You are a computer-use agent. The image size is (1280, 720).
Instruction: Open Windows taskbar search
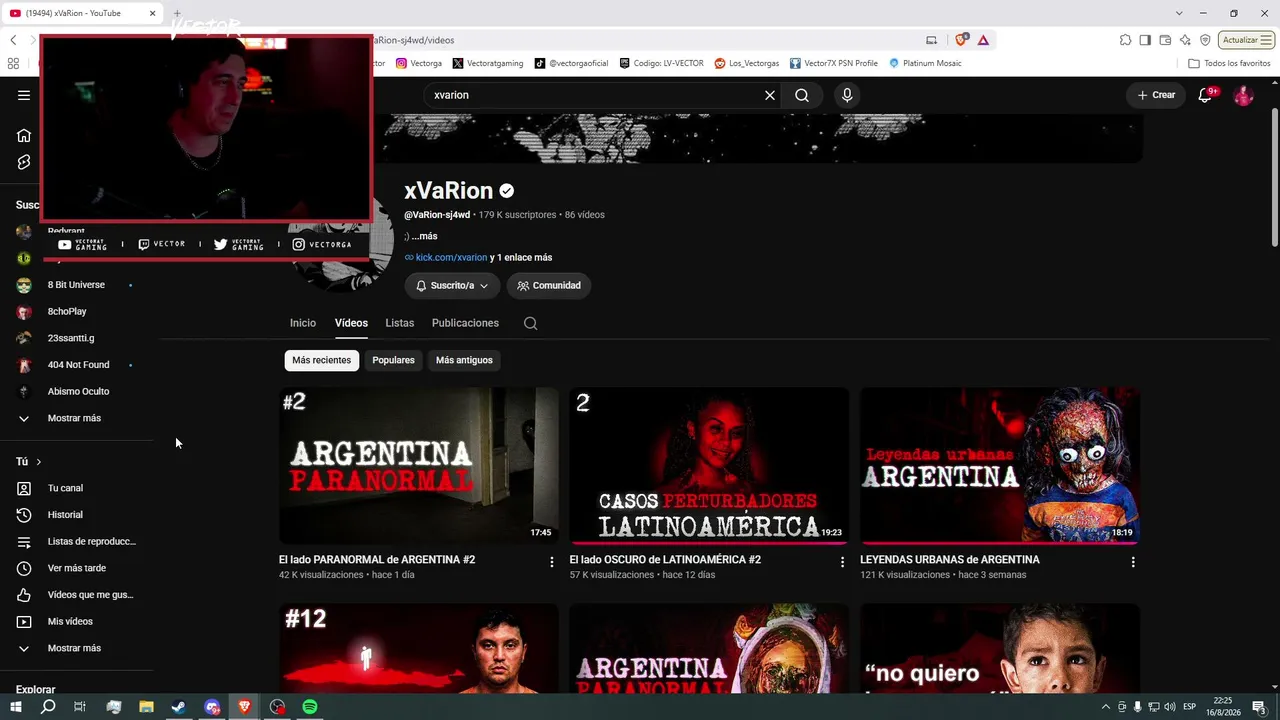(x=48, y=707)
